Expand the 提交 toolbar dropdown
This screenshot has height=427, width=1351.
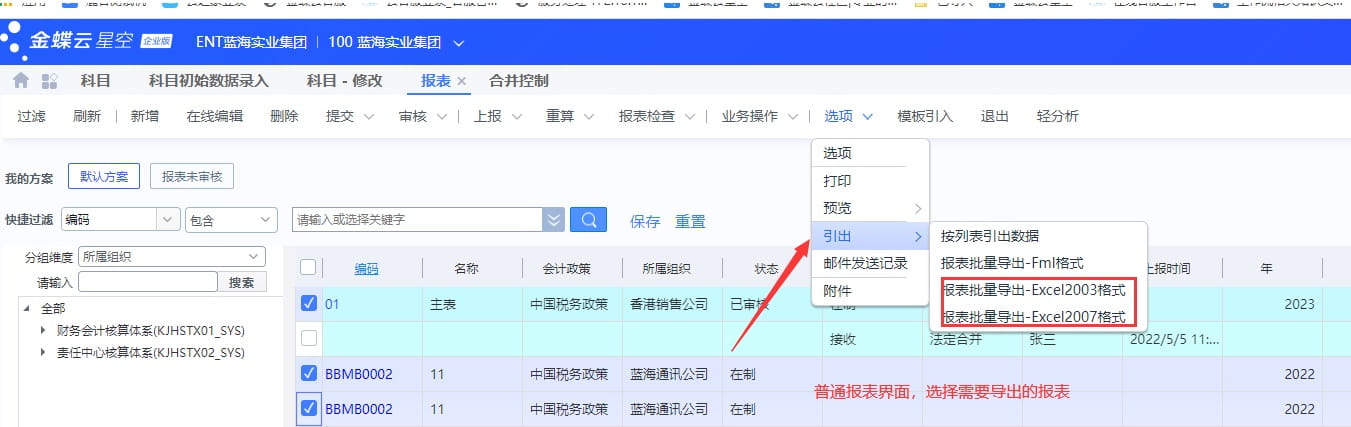tap(368, 116)
